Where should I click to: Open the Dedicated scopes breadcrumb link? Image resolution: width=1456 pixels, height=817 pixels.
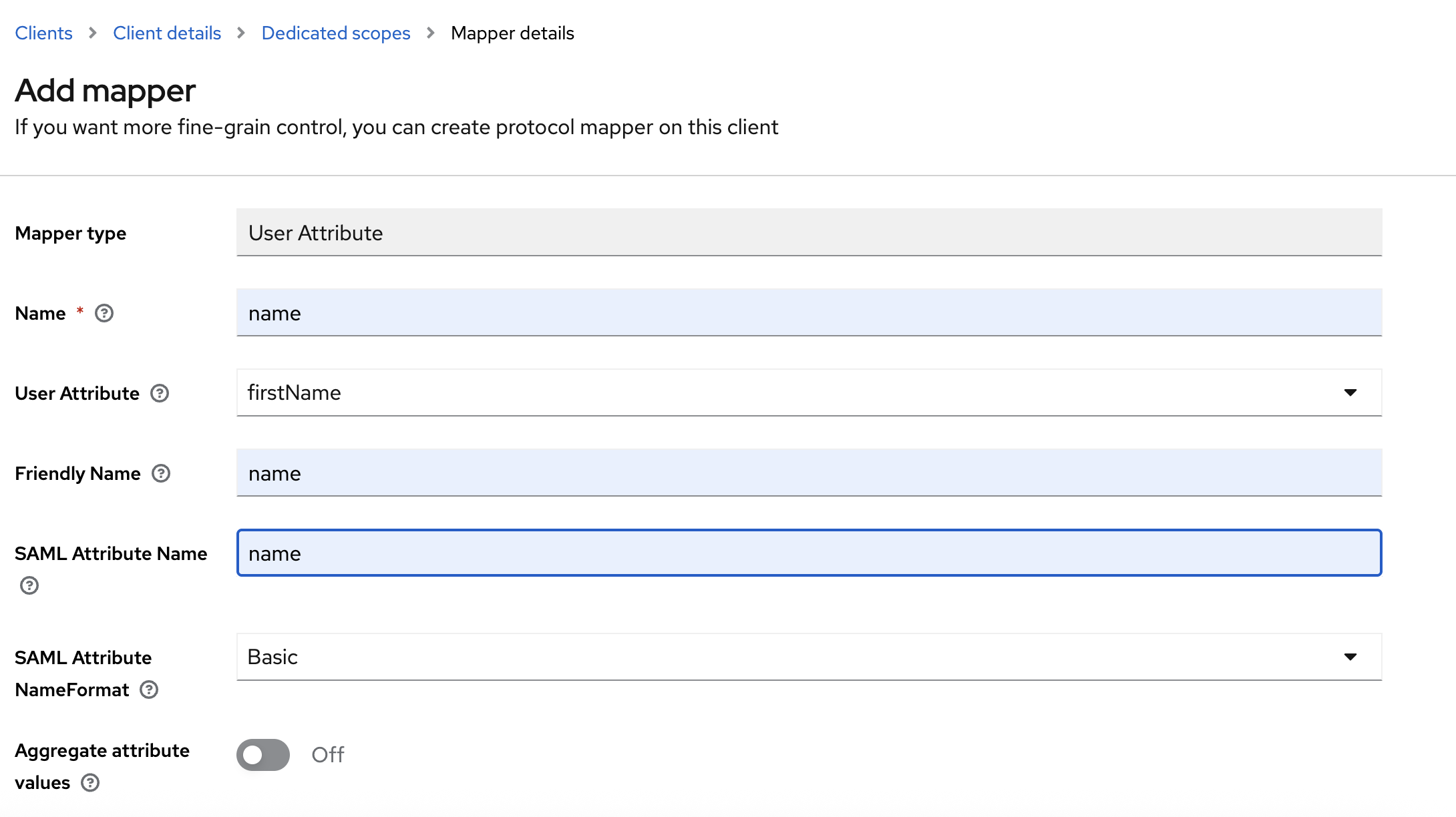(336, 33)
